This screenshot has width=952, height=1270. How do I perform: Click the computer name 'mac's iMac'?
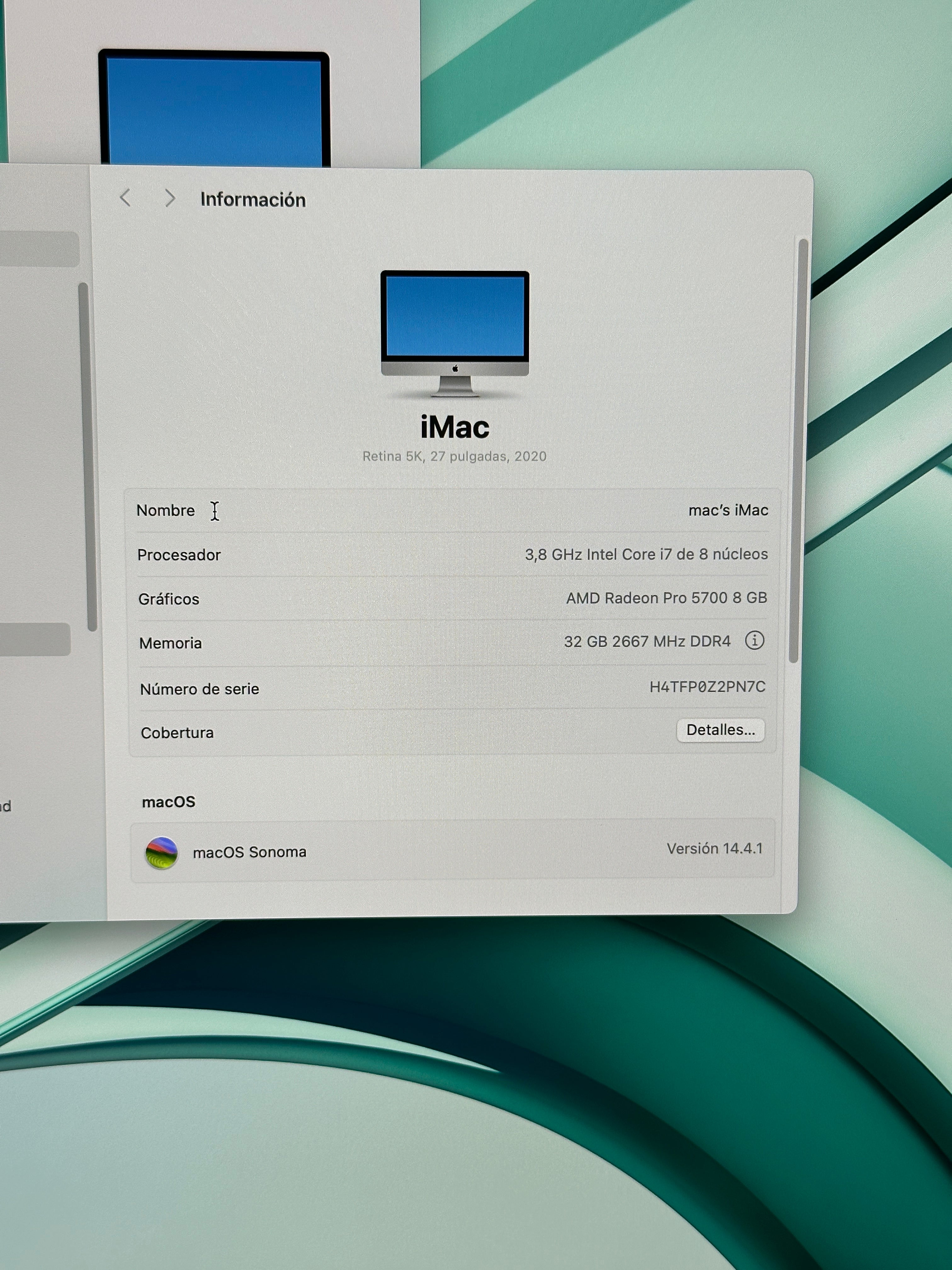coord(728,510)
